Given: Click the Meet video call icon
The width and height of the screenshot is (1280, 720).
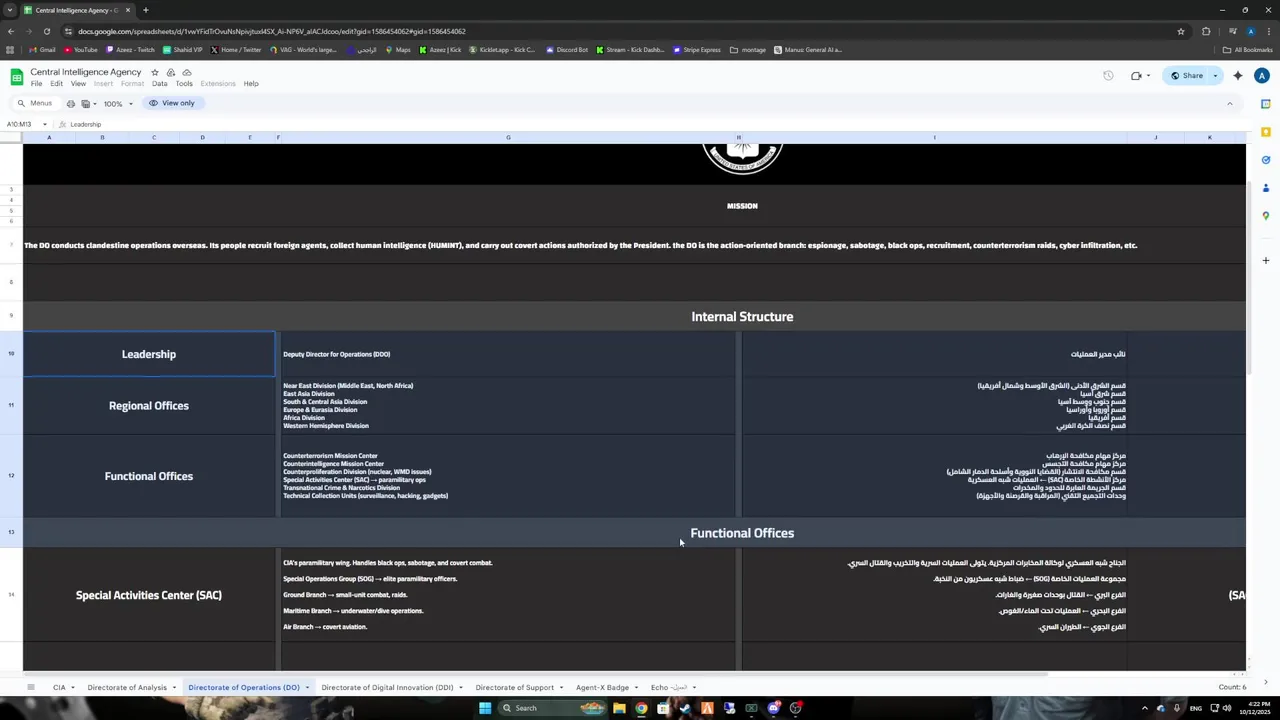Looking at the screenshot, I should (1136, 76).
